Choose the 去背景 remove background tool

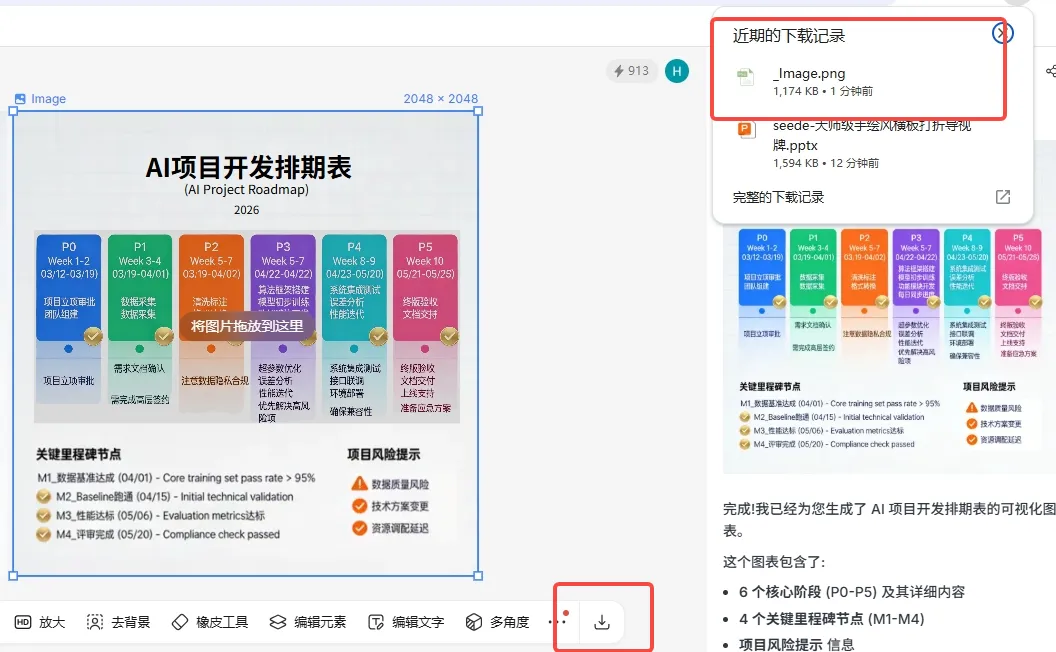(119, 622)
